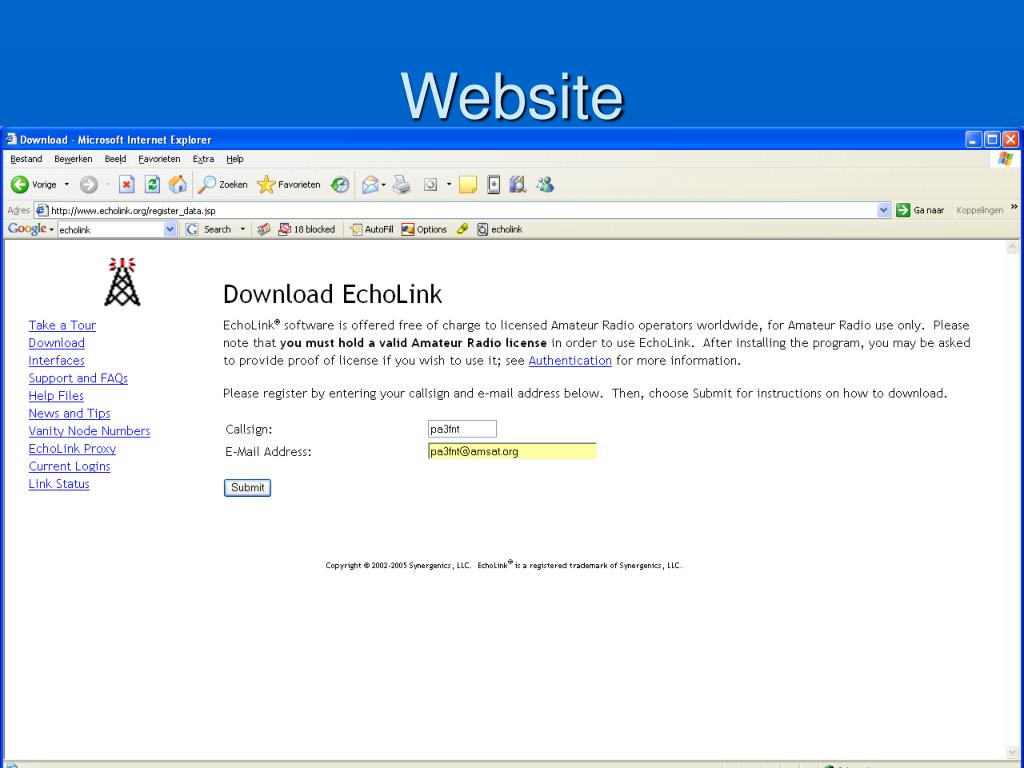Refresh the page with green arrows icon
This screenshot has width=1024, height=768.
pos(152,185)
